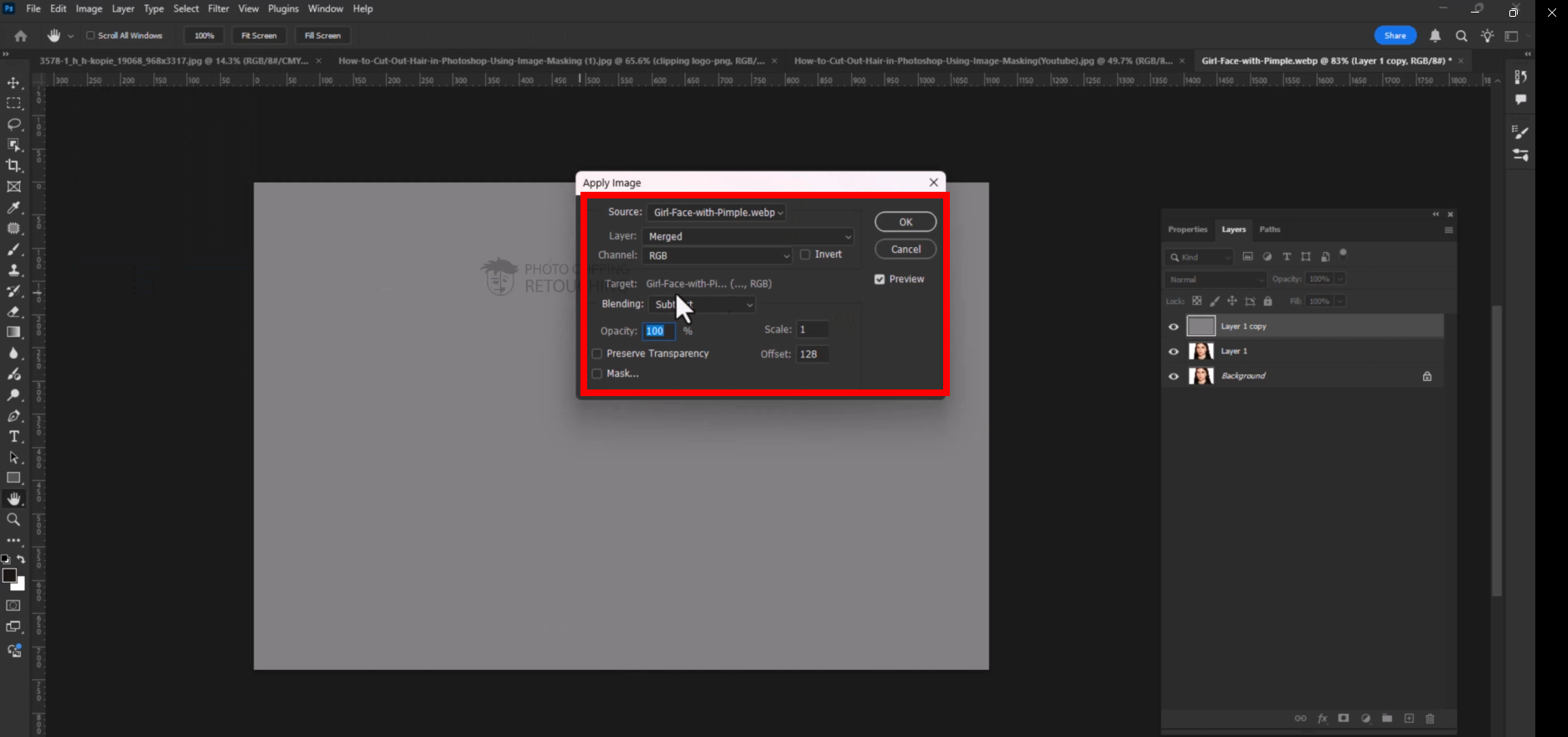Viewport: 1568px width, 737px height.
Task: Add layer mask icon at panel bottom
Action: click(x=1344, y=719)
